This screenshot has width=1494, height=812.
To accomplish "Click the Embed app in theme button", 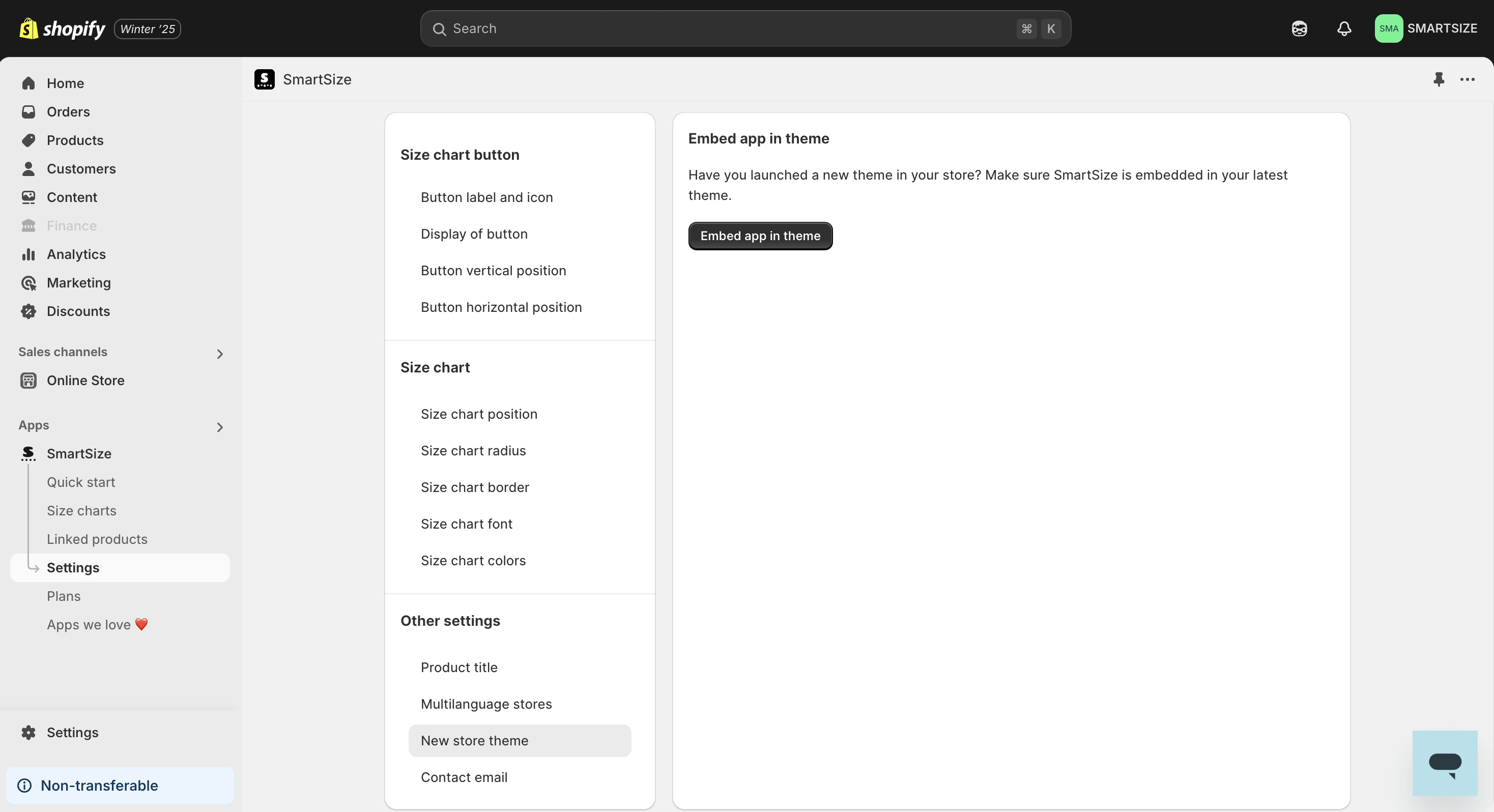I will tap(760, 236).
